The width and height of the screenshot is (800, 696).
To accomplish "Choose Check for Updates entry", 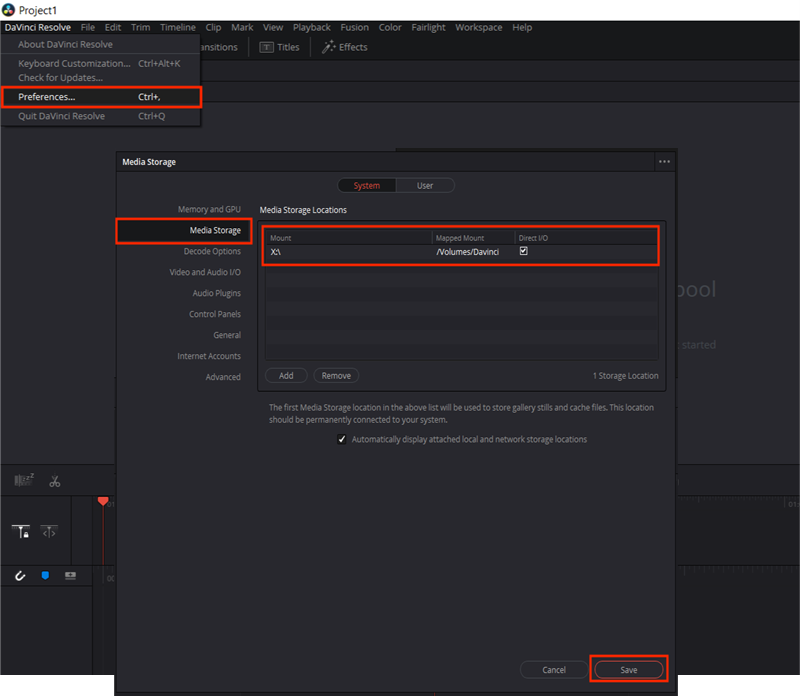I will click(101, 78).
